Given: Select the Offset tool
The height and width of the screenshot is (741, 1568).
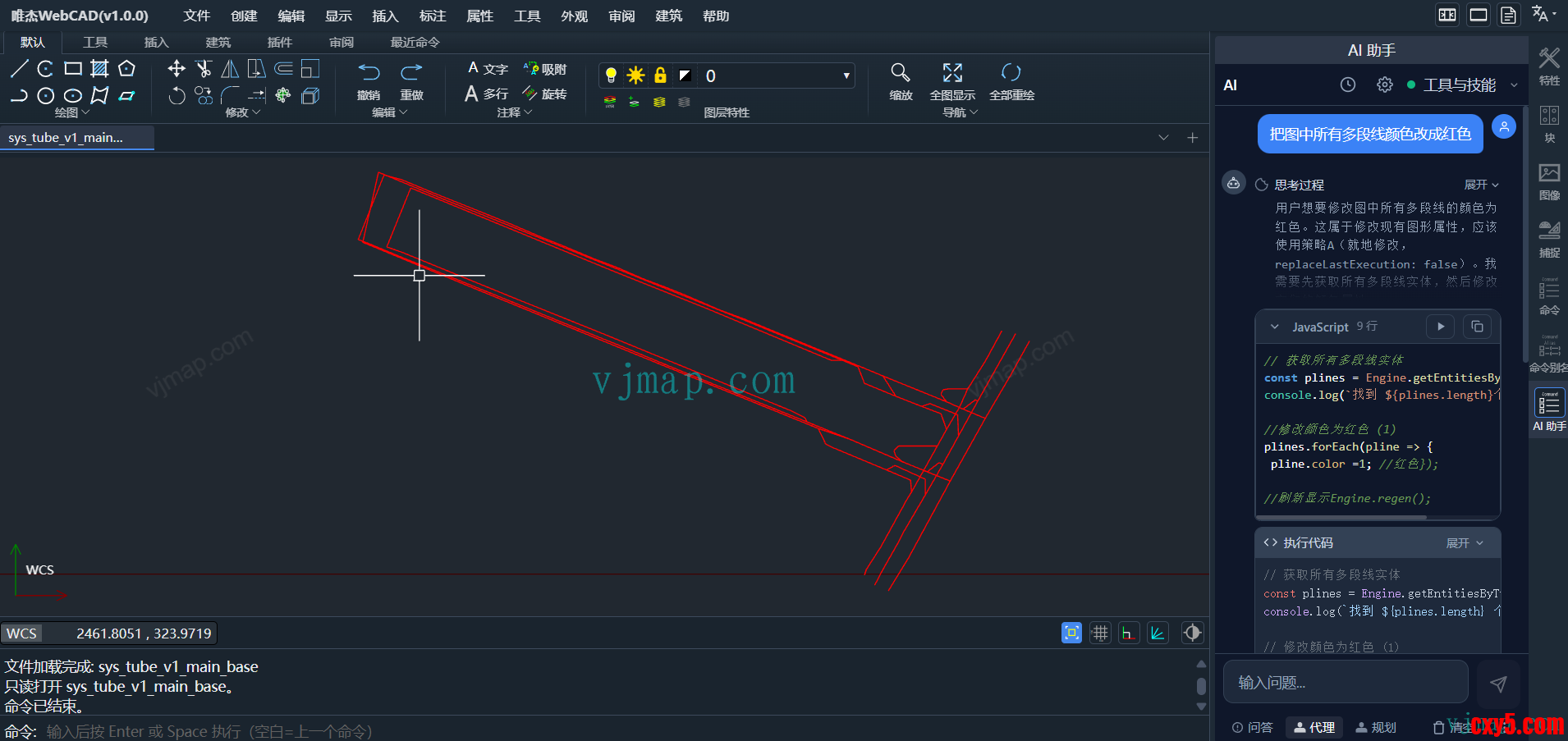Looking at the screenshot, I should 283,69.
